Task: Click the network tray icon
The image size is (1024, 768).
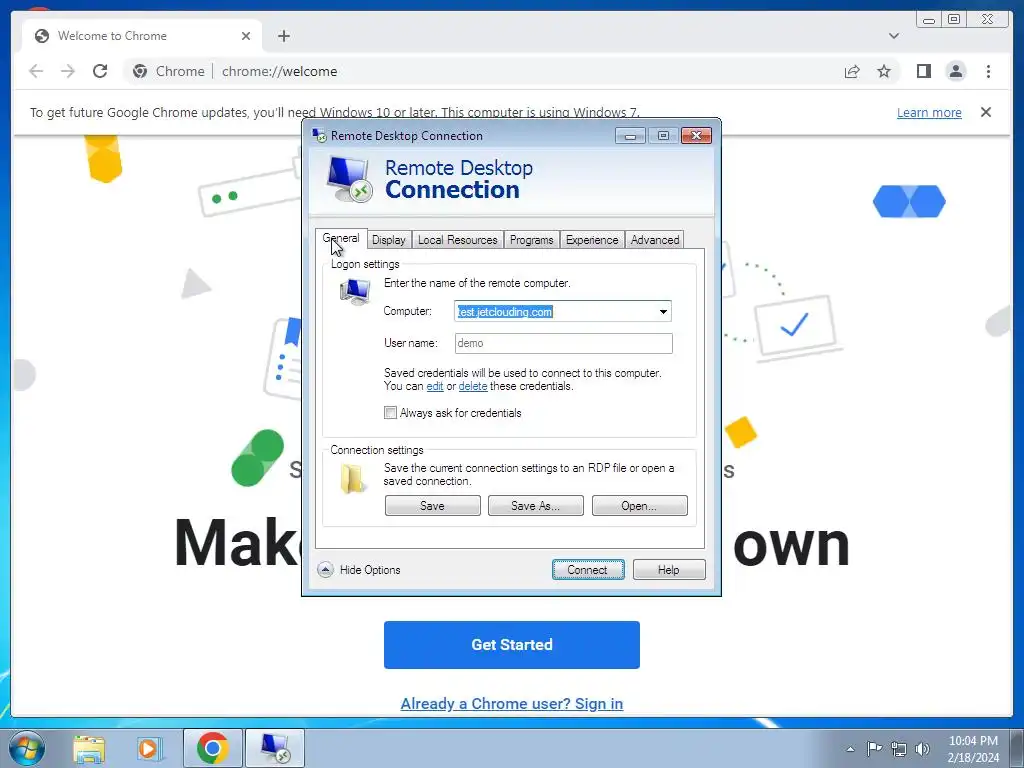Action: click(x=899, y=749)
